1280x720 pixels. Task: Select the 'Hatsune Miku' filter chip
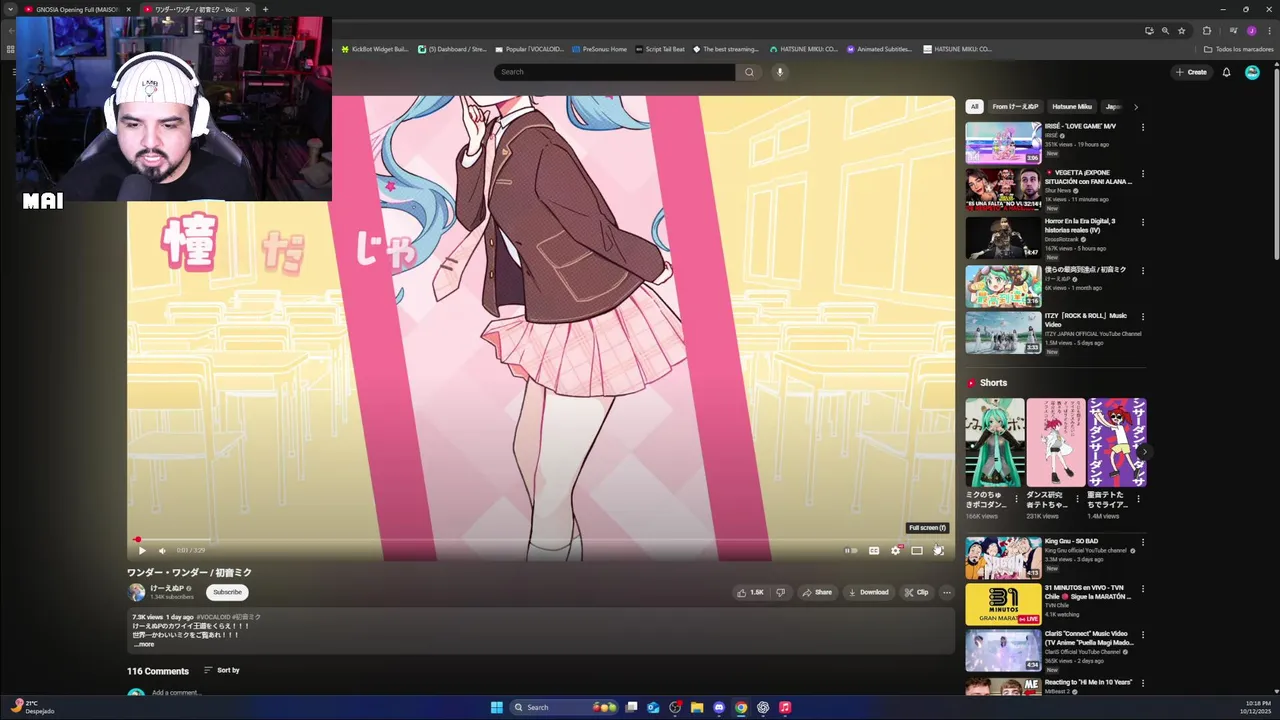tap(1072, 106)
